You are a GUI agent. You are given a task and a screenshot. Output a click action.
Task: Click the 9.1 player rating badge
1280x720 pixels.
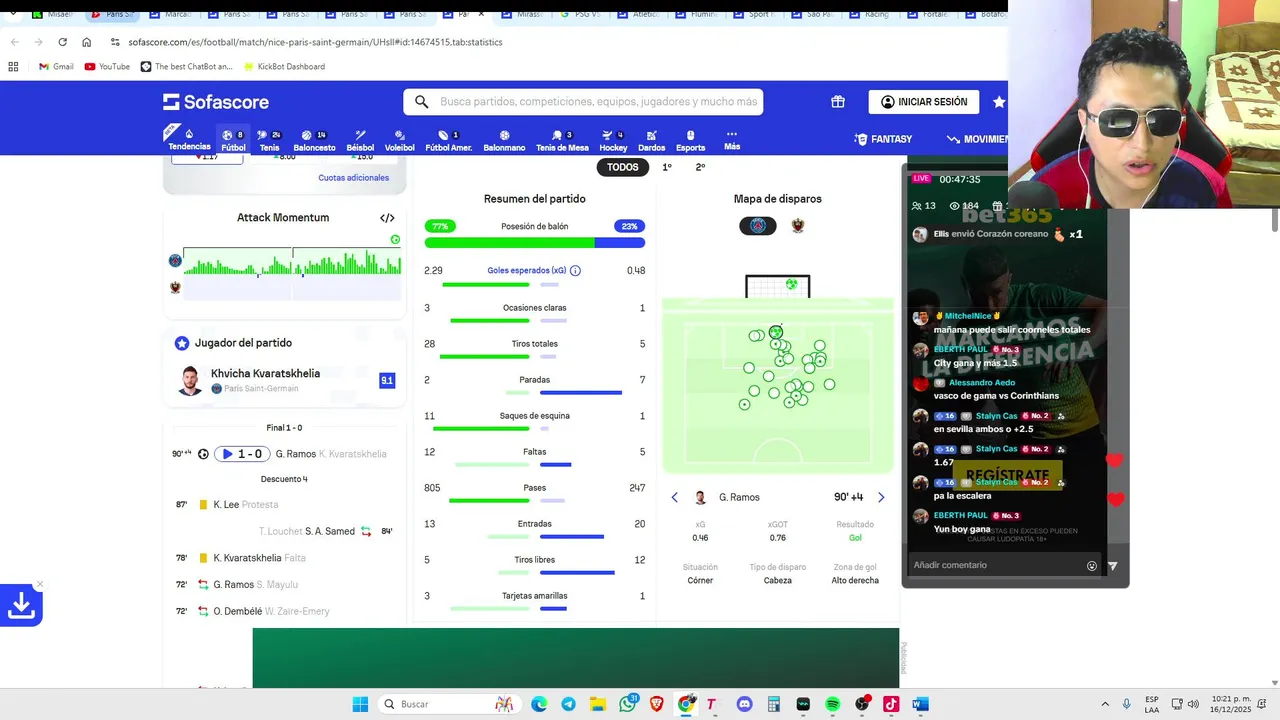tap(387, 380)
